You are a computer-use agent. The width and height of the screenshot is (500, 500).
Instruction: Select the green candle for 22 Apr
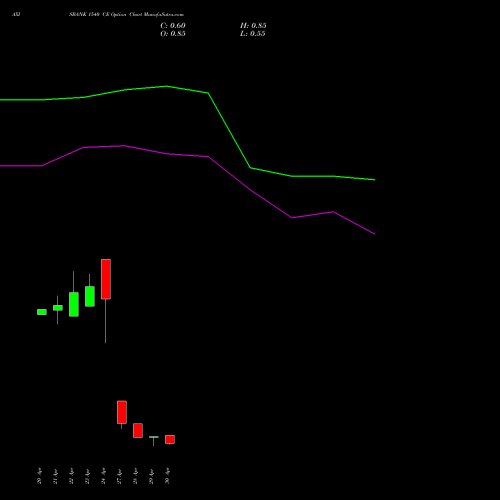tap(74, 304)
